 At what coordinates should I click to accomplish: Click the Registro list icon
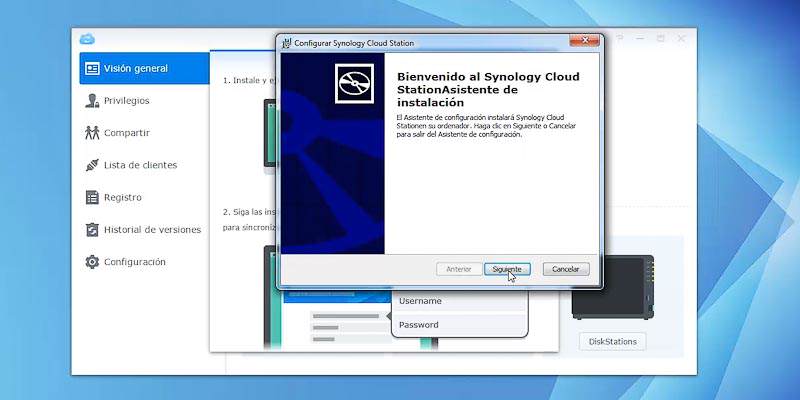tap(92, 197)
